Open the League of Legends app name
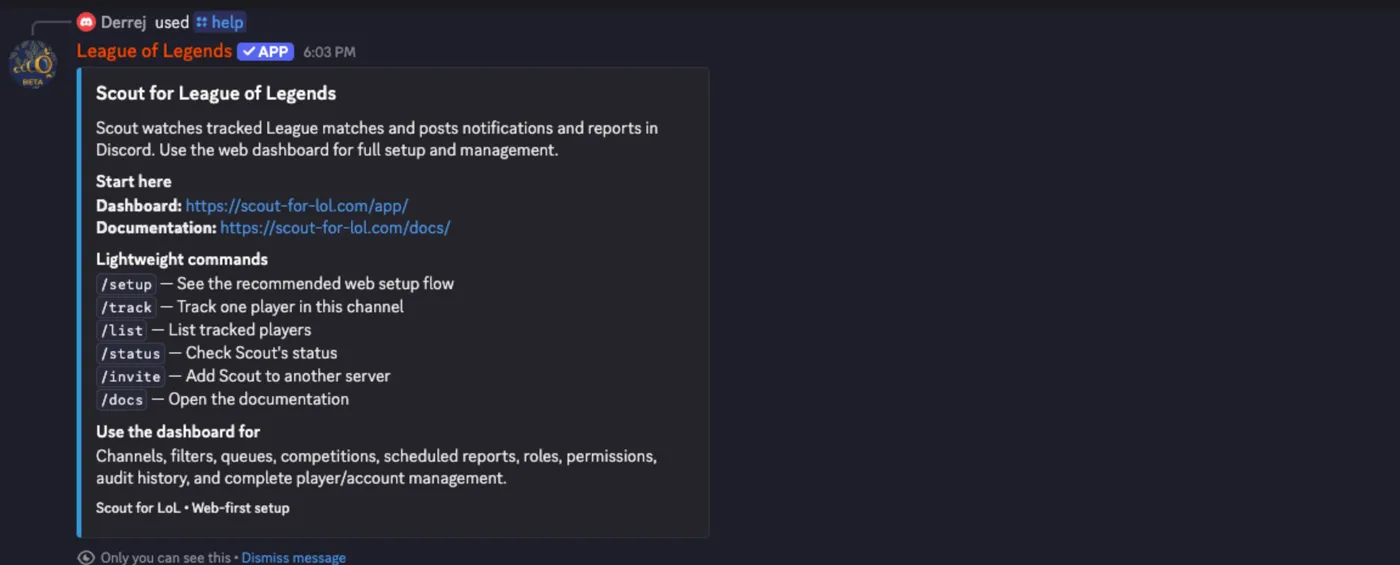 click(154, 51)
